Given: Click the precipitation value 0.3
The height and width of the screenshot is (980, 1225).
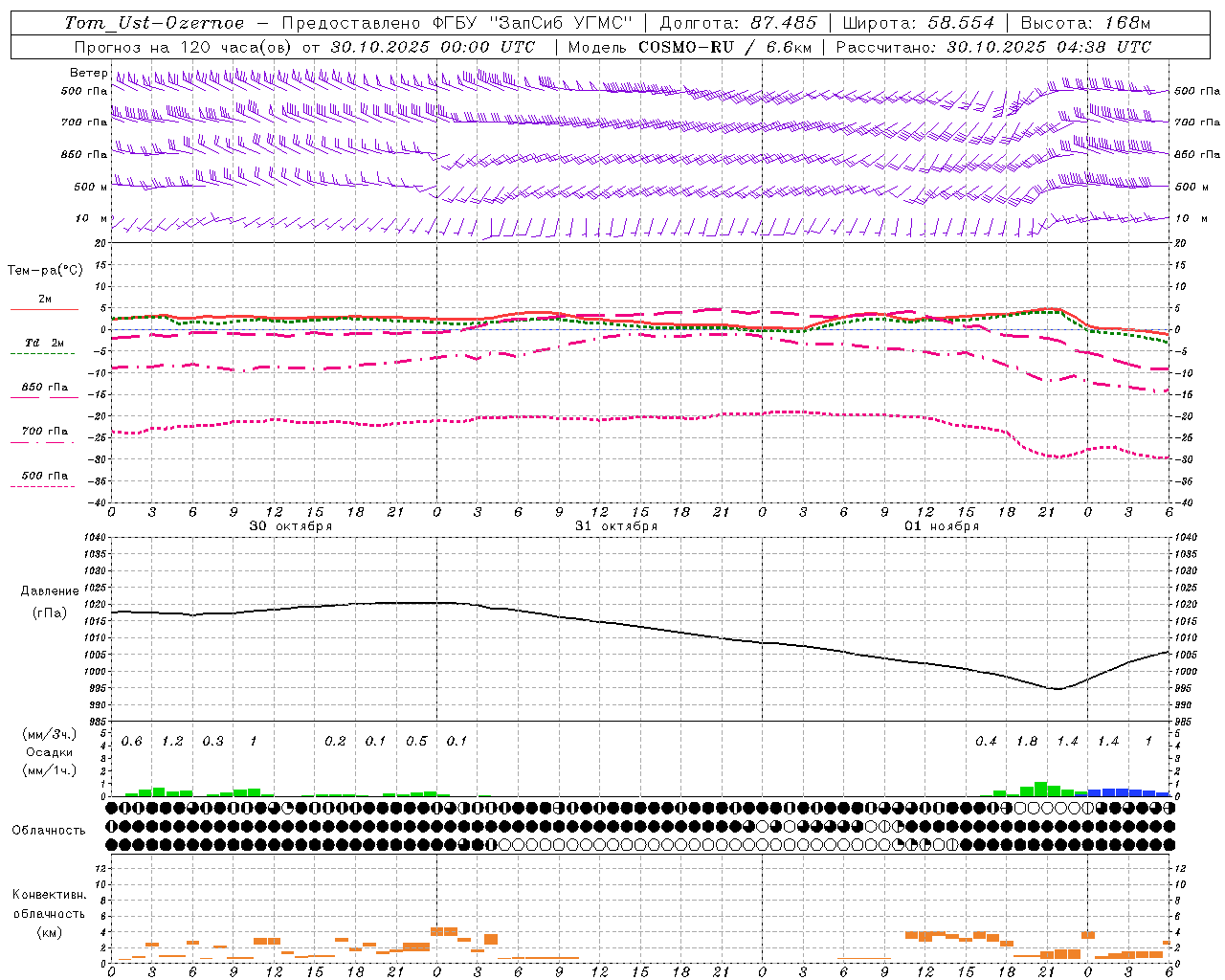Looking at the screenshot, I should coord(213,742).
